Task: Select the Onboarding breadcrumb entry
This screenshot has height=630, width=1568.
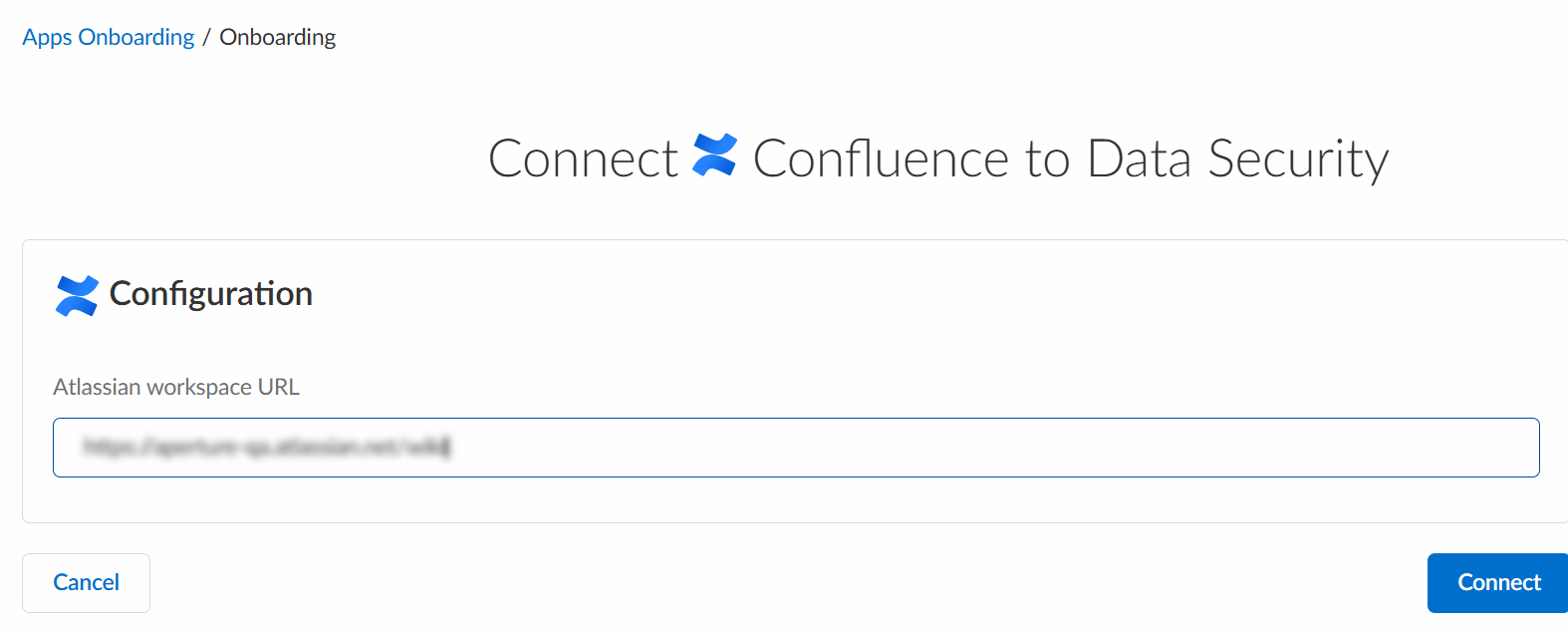Action: click(x=278, y=37)
